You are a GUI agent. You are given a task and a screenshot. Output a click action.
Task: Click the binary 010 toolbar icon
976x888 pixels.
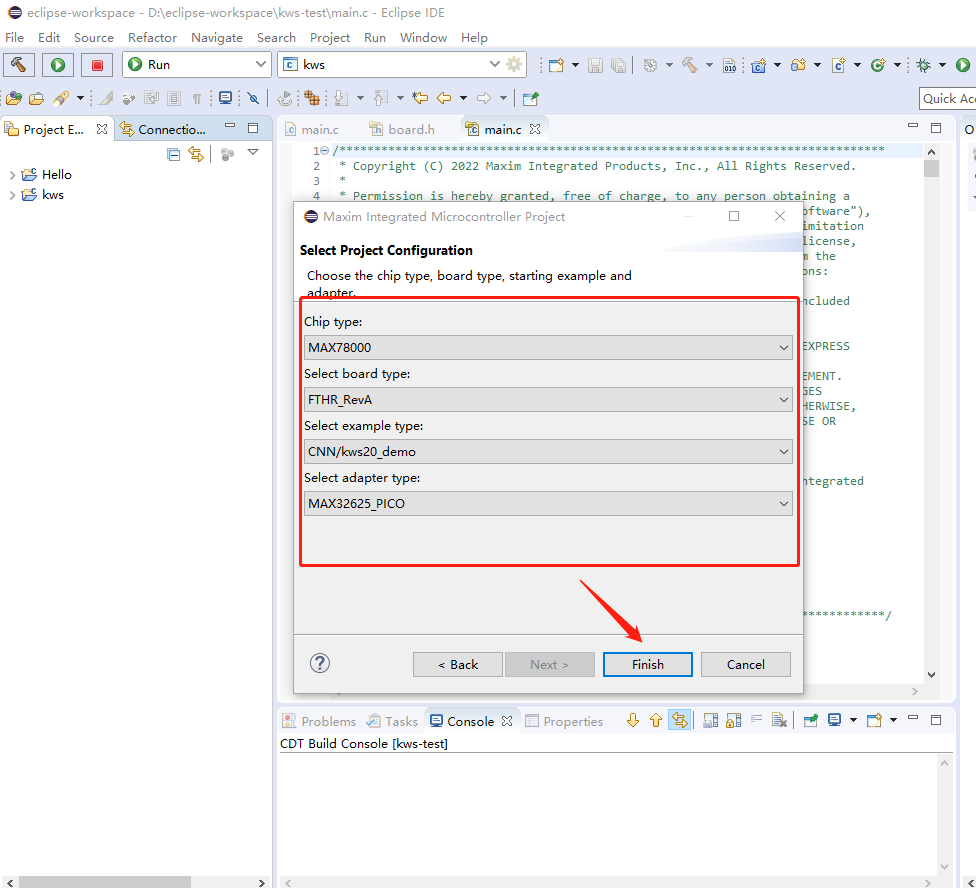730,65
